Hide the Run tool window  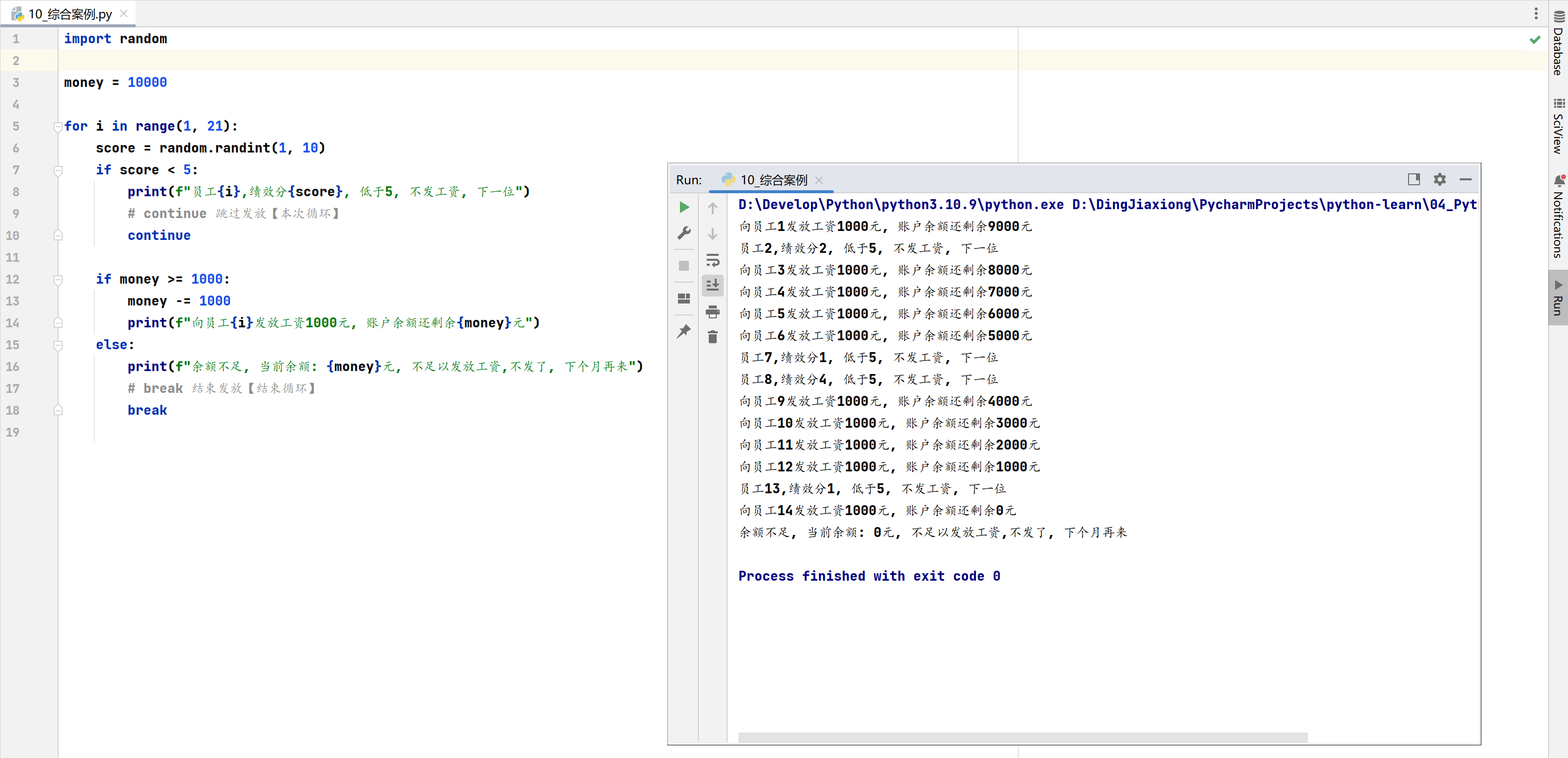[x=1465, y=180]
